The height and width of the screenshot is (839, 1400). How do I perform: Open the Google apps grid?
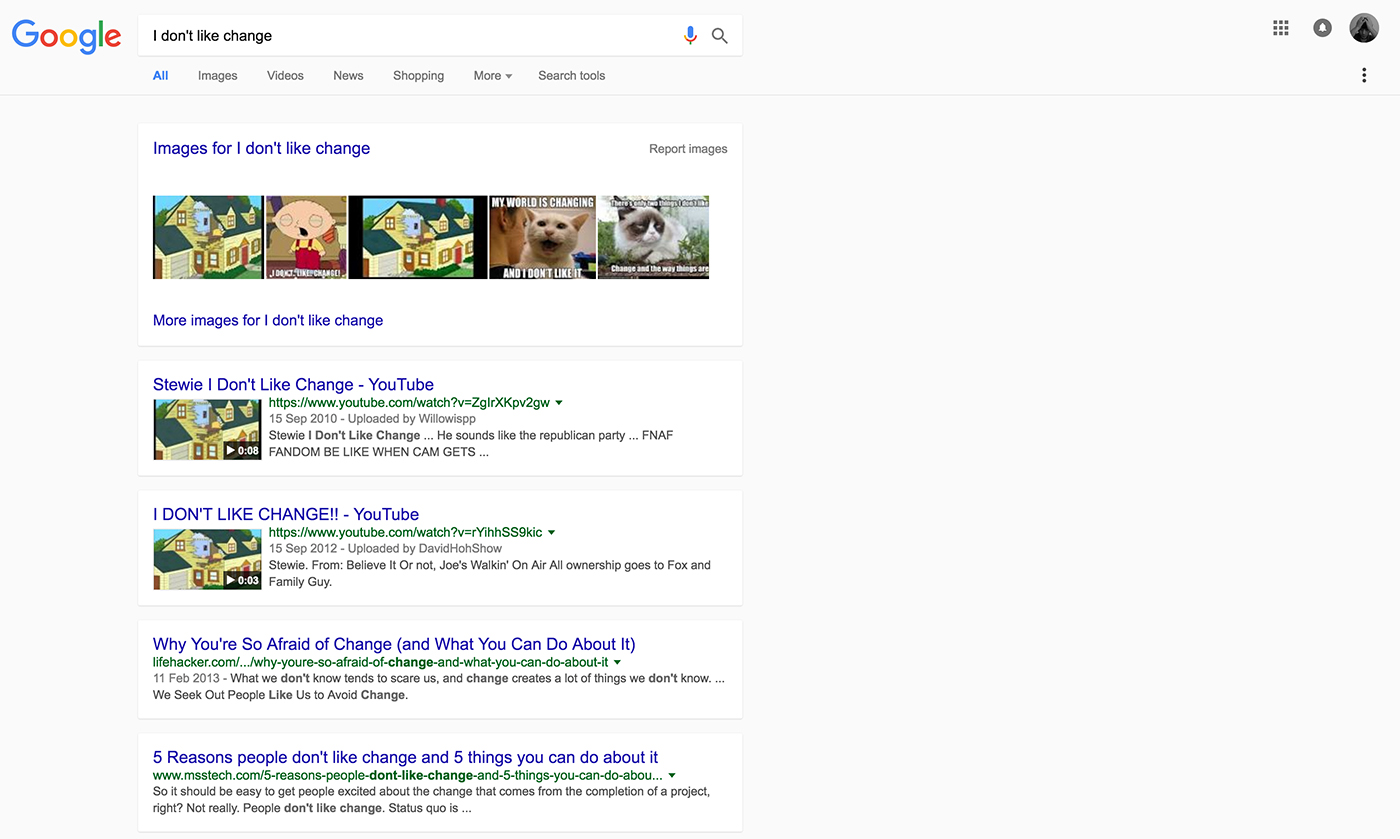coord(1280,27)
